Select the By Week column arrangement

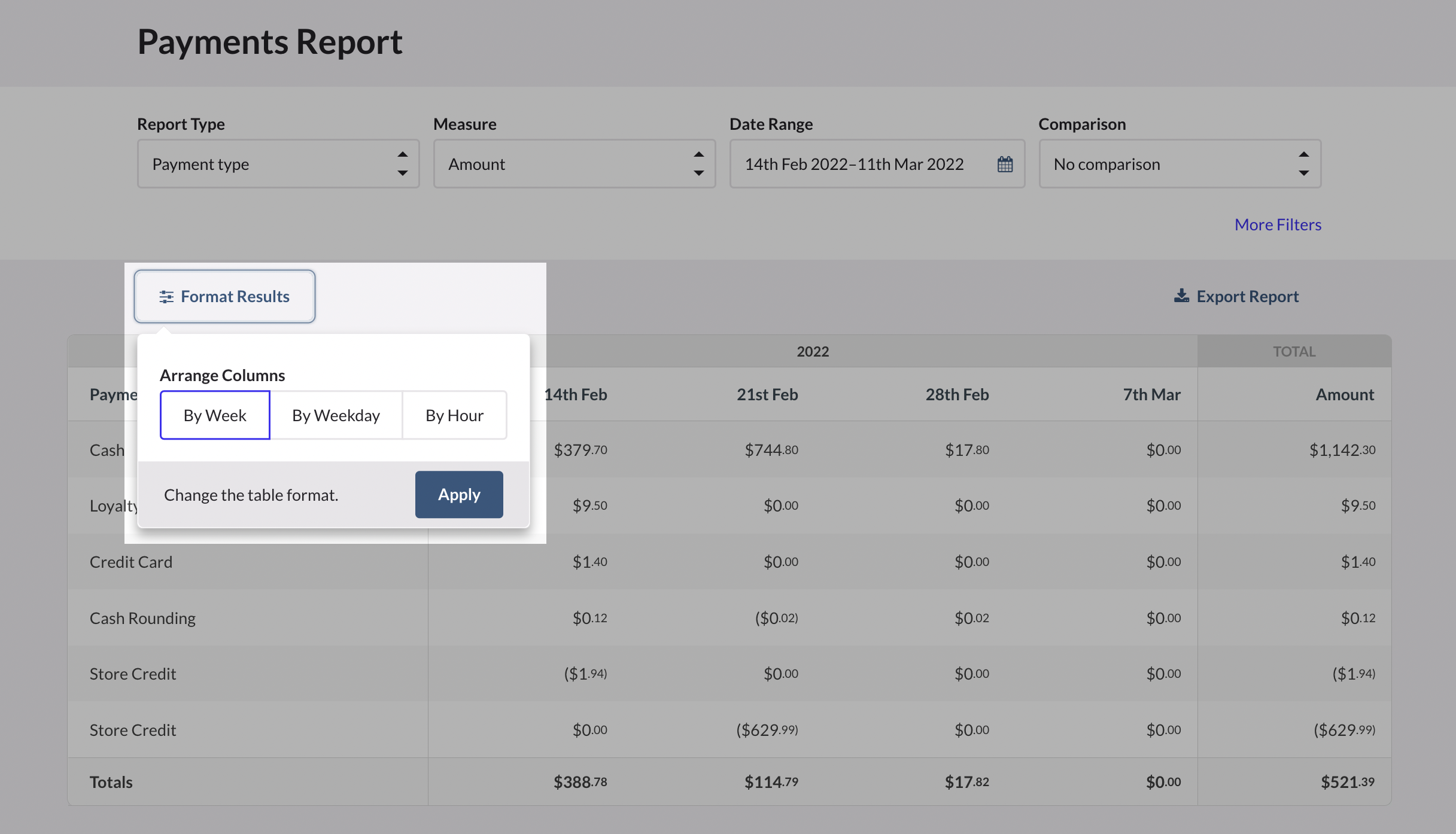click(x=215, y=415)
